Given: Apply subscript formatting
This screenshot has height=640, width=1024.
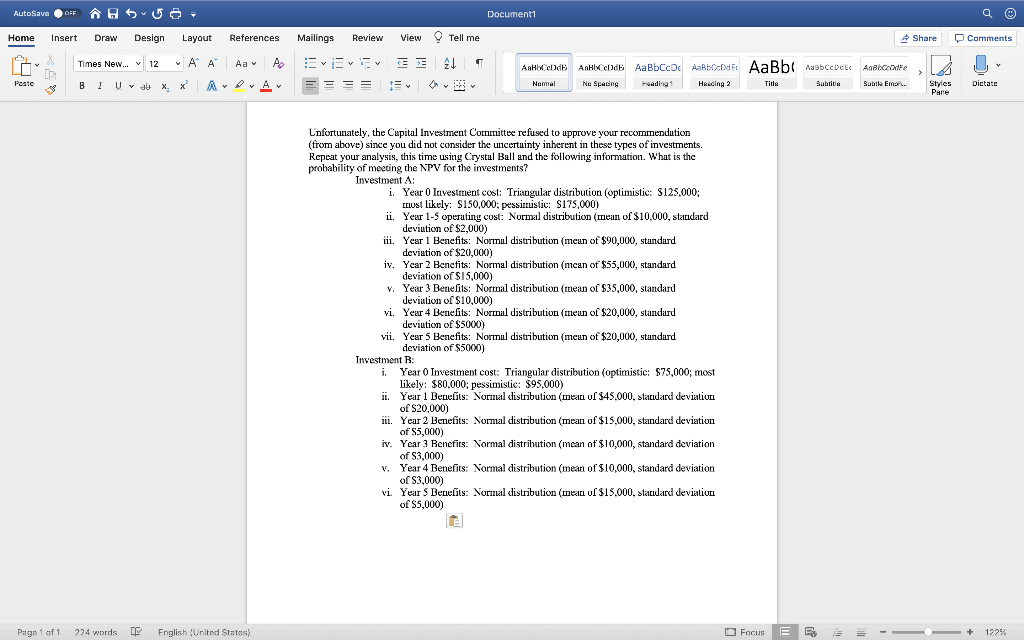Looking at the screenshot, I should pyautogui.click(x=164, y=85).
